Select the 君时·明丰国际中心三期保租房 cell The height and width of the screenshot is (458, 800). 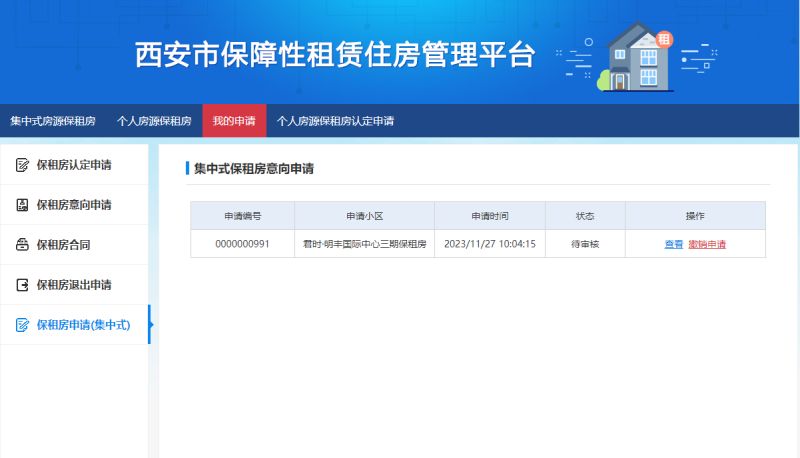[x=364, y=244]
